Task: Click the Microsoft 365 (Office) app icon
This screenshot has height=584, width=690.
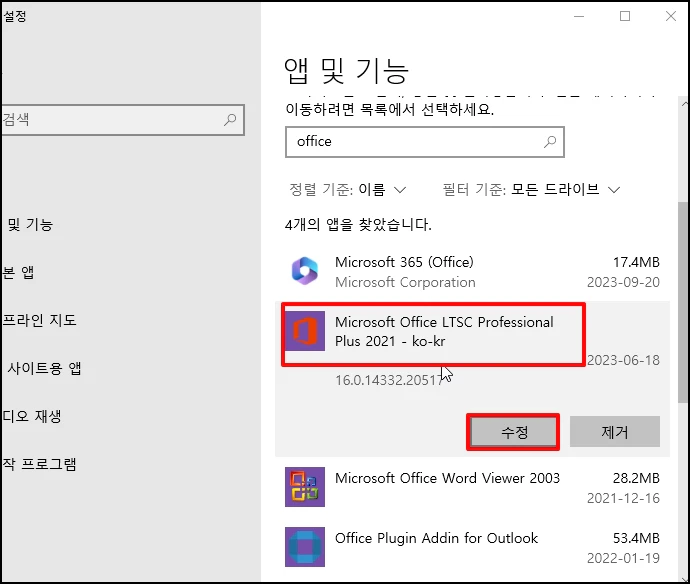Action: [x=305, y=271]
